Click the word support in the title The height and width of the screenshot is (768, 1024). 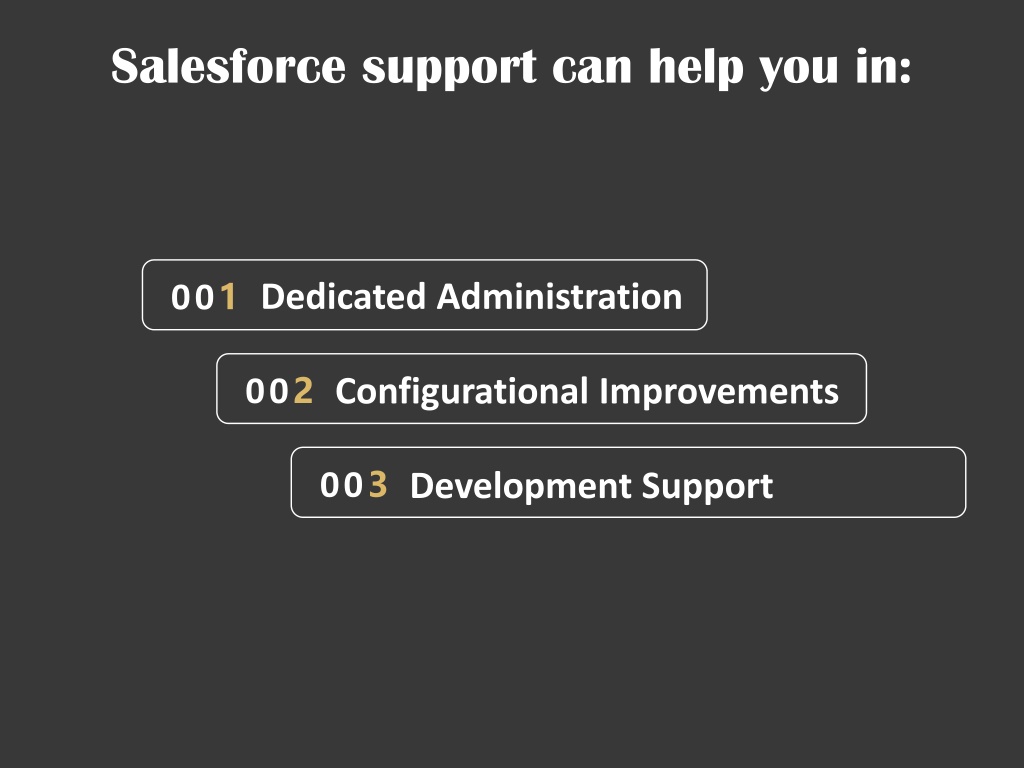click(x=449, y=69)
